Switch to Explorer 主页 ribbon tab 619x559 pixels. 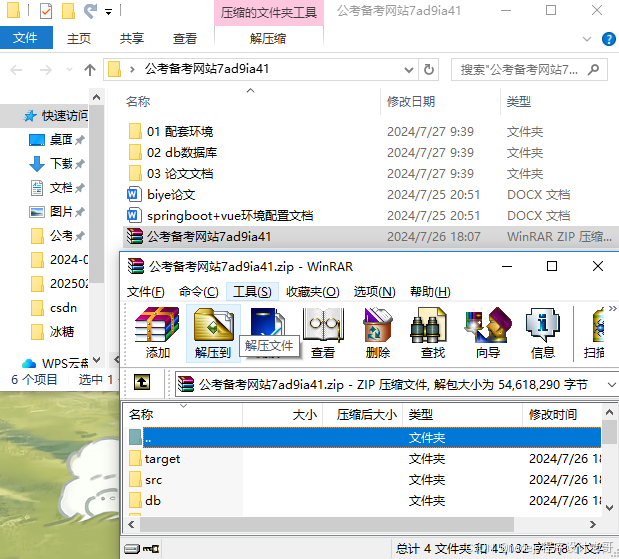[x=79, y=38]
